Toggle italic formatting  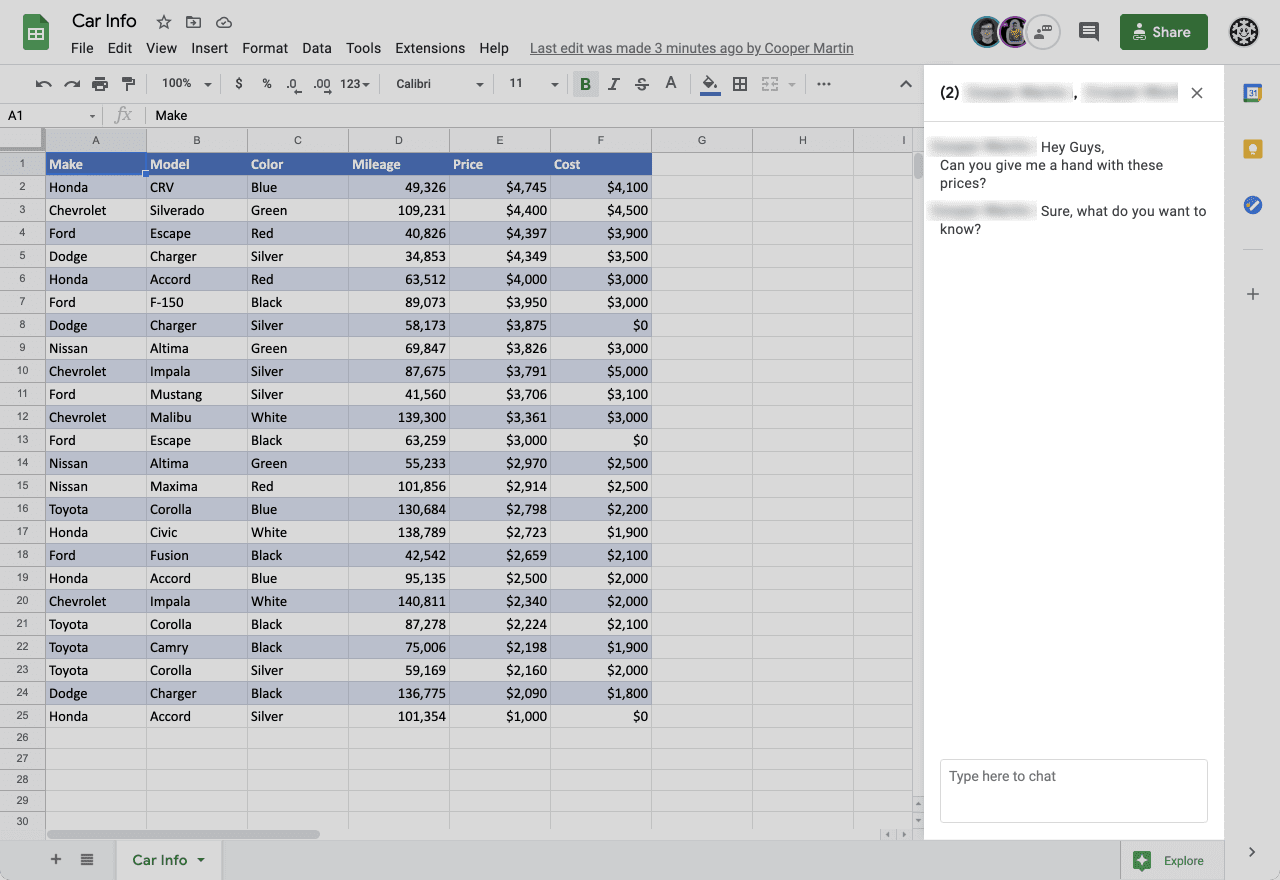pyautogui.click(x=614, y=84)
